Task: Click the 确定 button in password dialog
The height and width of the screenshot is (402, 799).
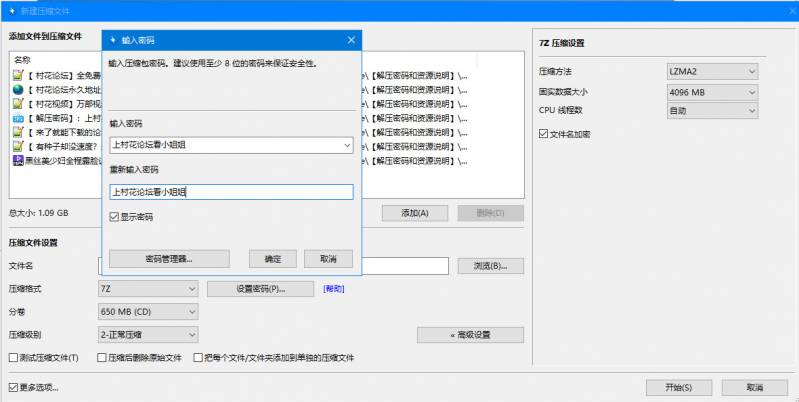Action: tap(272, 258)
